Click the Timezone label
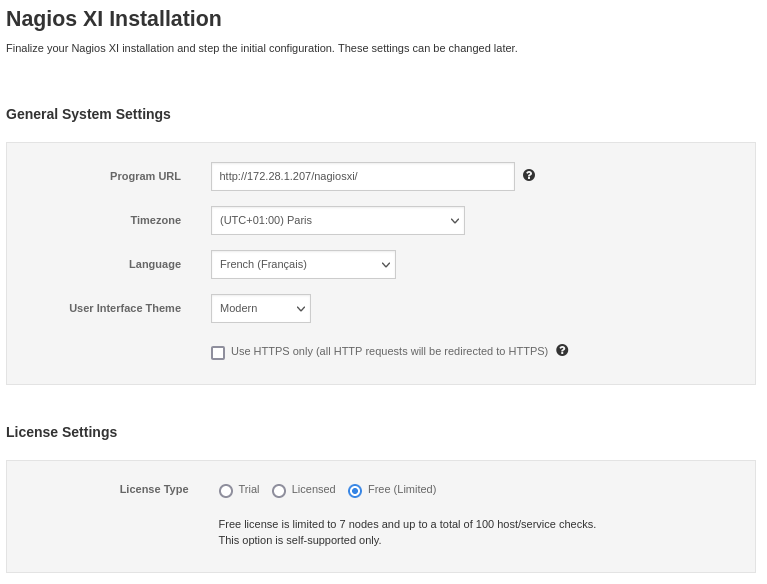The image size is (767, 584). point(156,221)
